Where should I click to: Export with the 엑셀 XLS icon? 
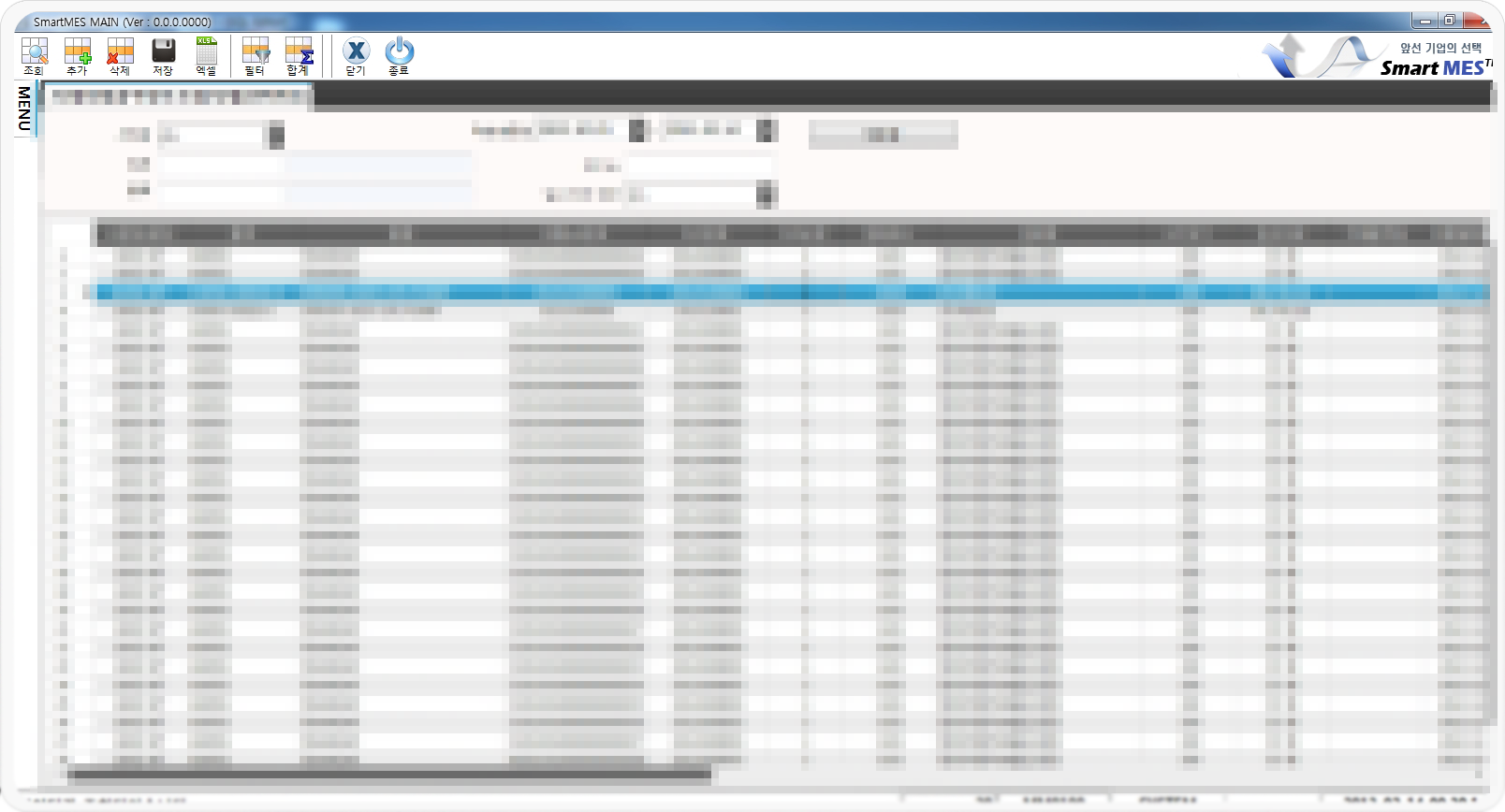(x=206, y=56)
